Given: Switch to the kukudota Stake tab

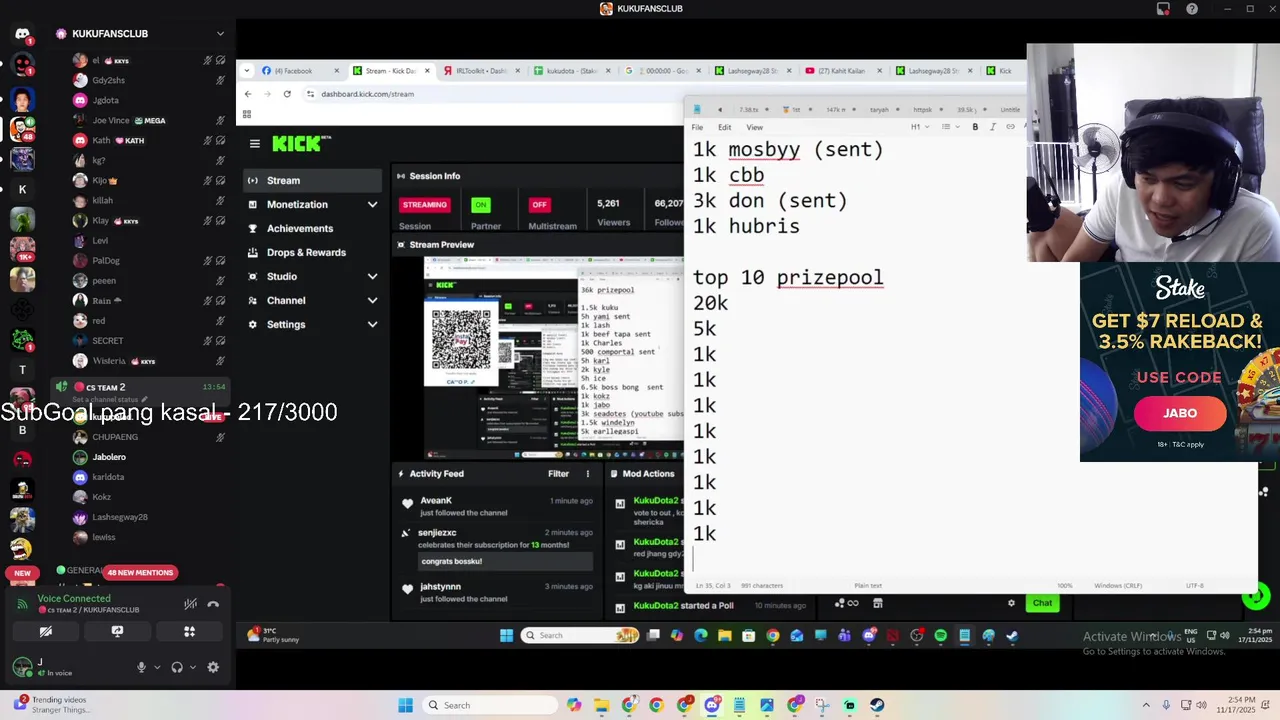Looking at the screenshot, I should tap(571, 71).
